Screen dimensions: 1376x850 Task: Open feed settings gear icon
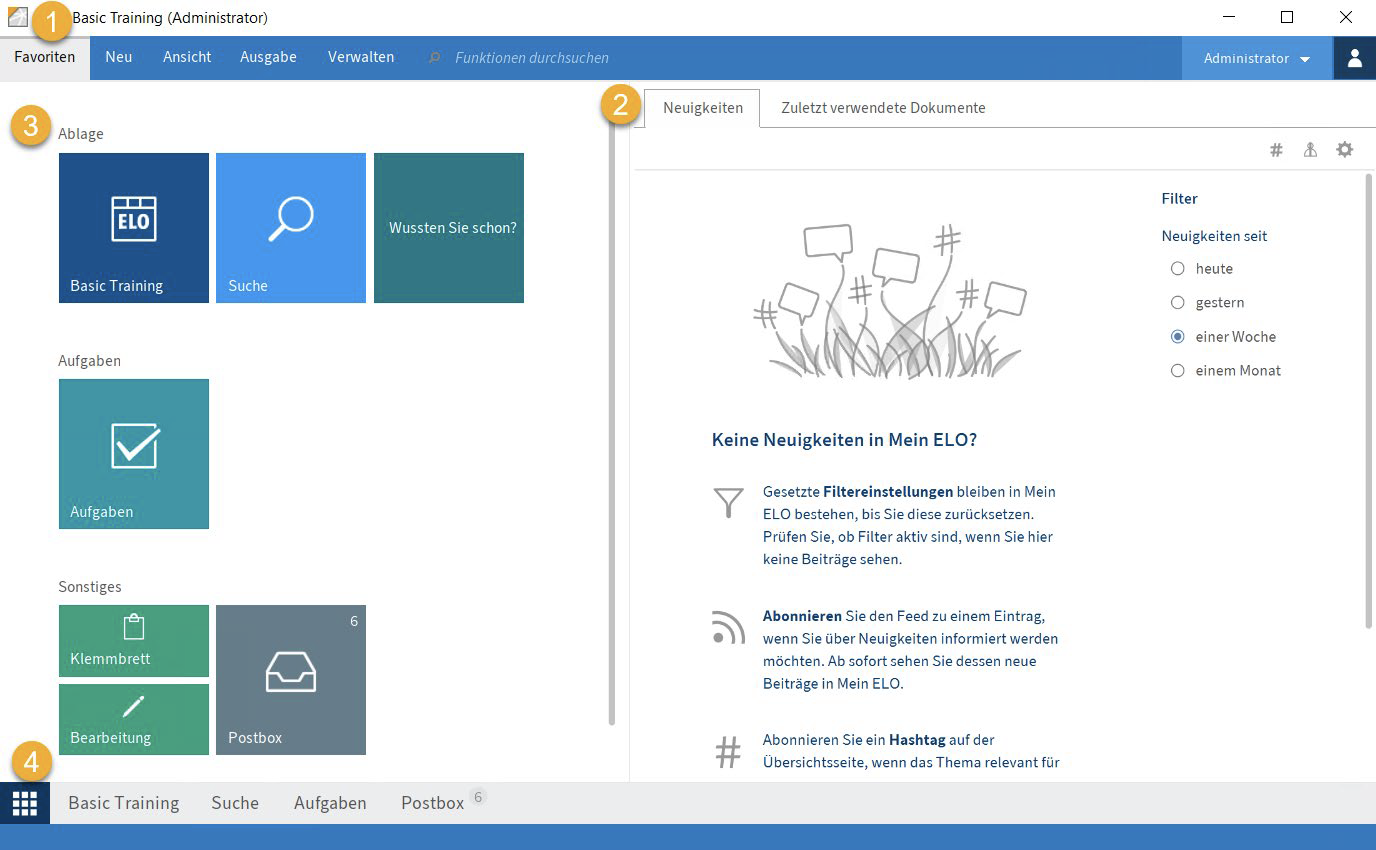pyautogui.click(x=1345, y=150)
